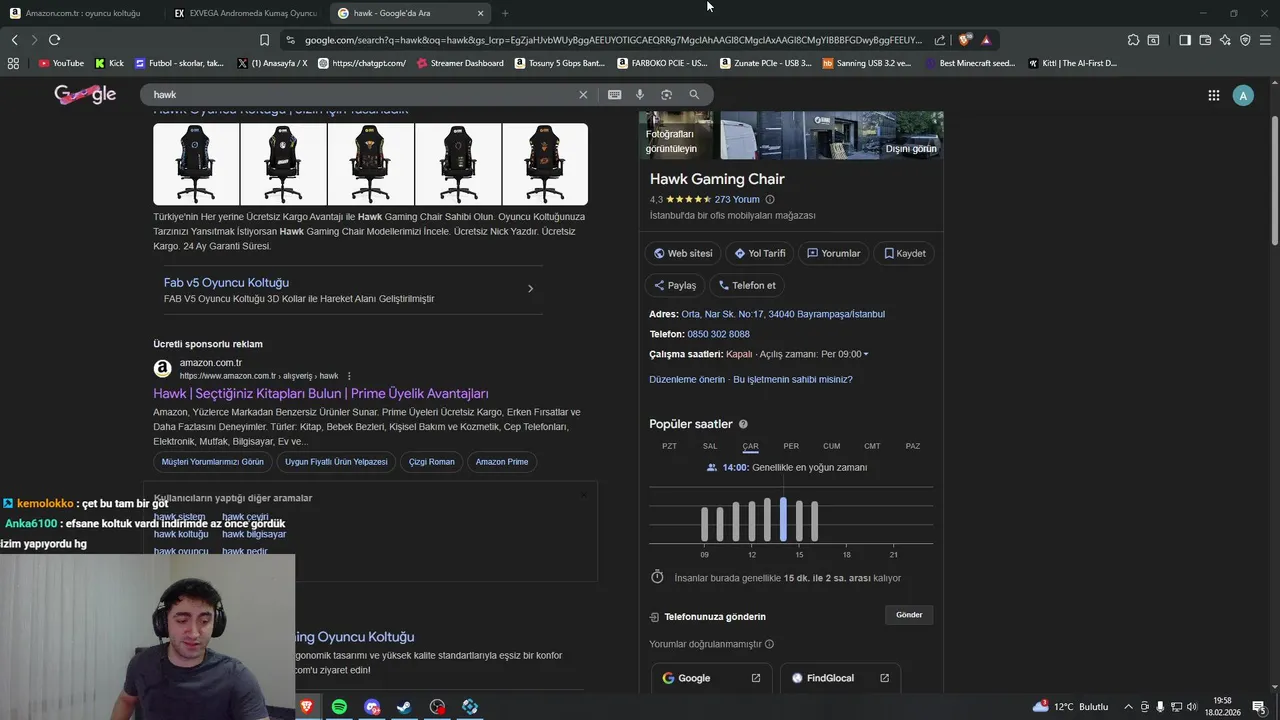Open Discord from the taskbar
1280x720 pixels.
(372, 707)
